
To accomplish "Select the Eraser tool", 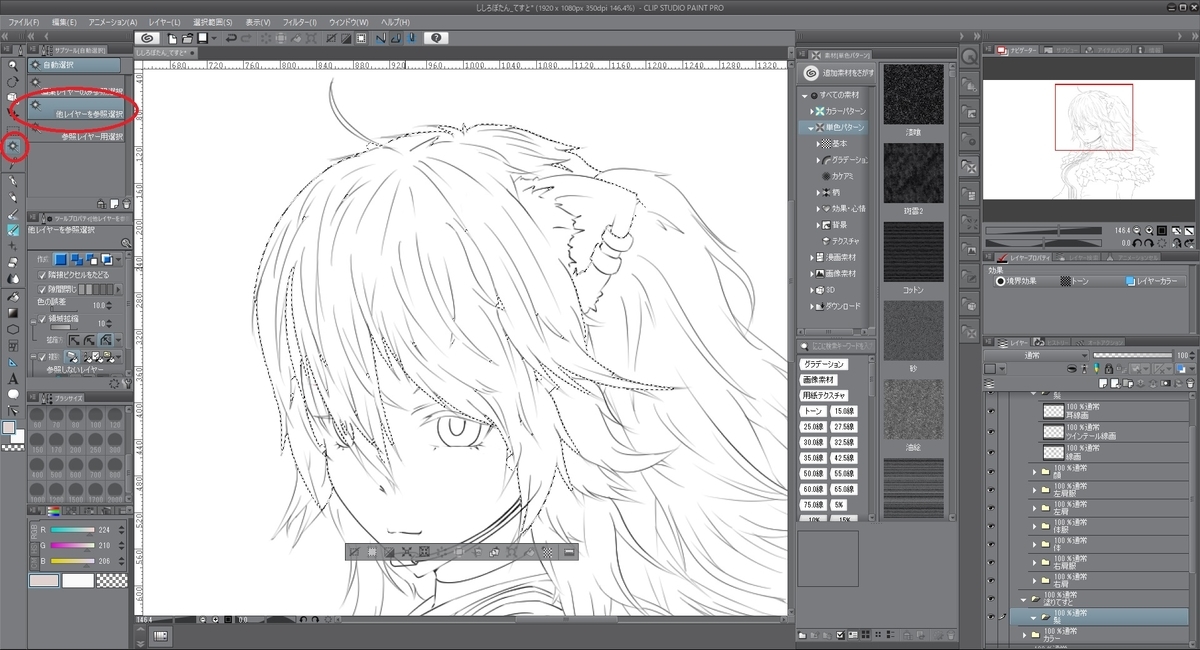I will (x=13, y=263).
